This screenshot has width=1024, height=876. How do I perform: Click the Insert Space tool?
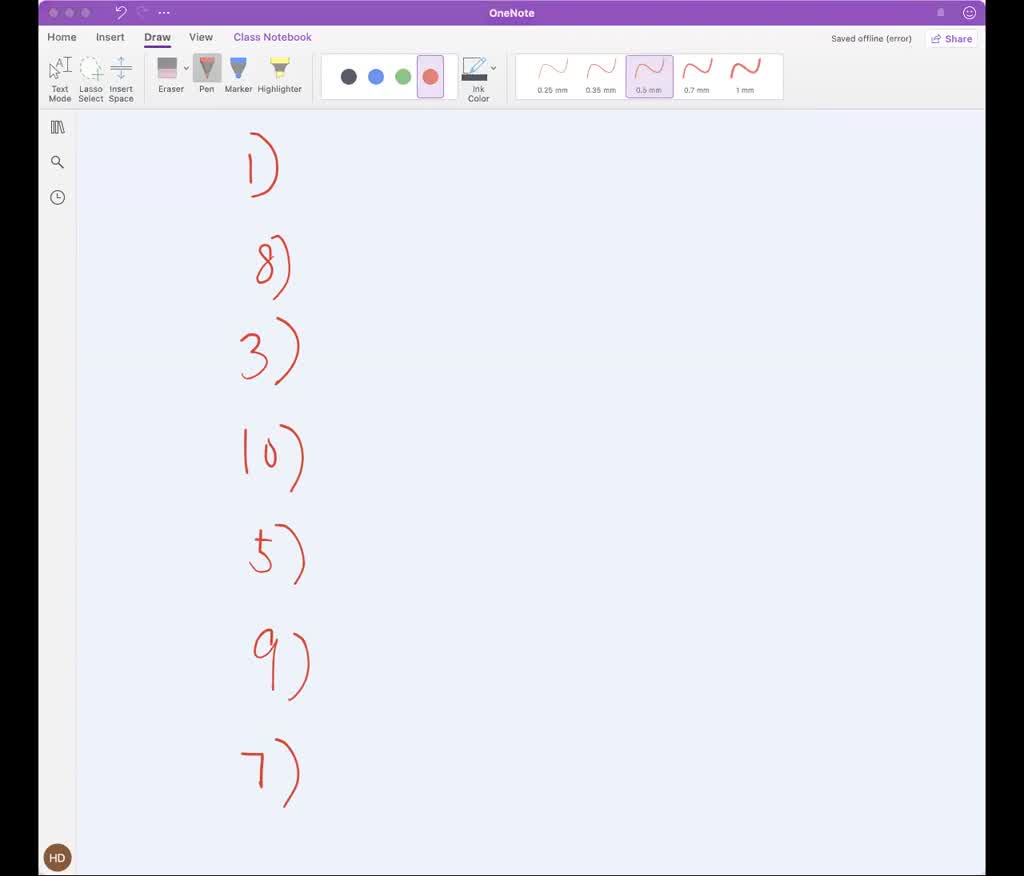[x=121, y=78]
